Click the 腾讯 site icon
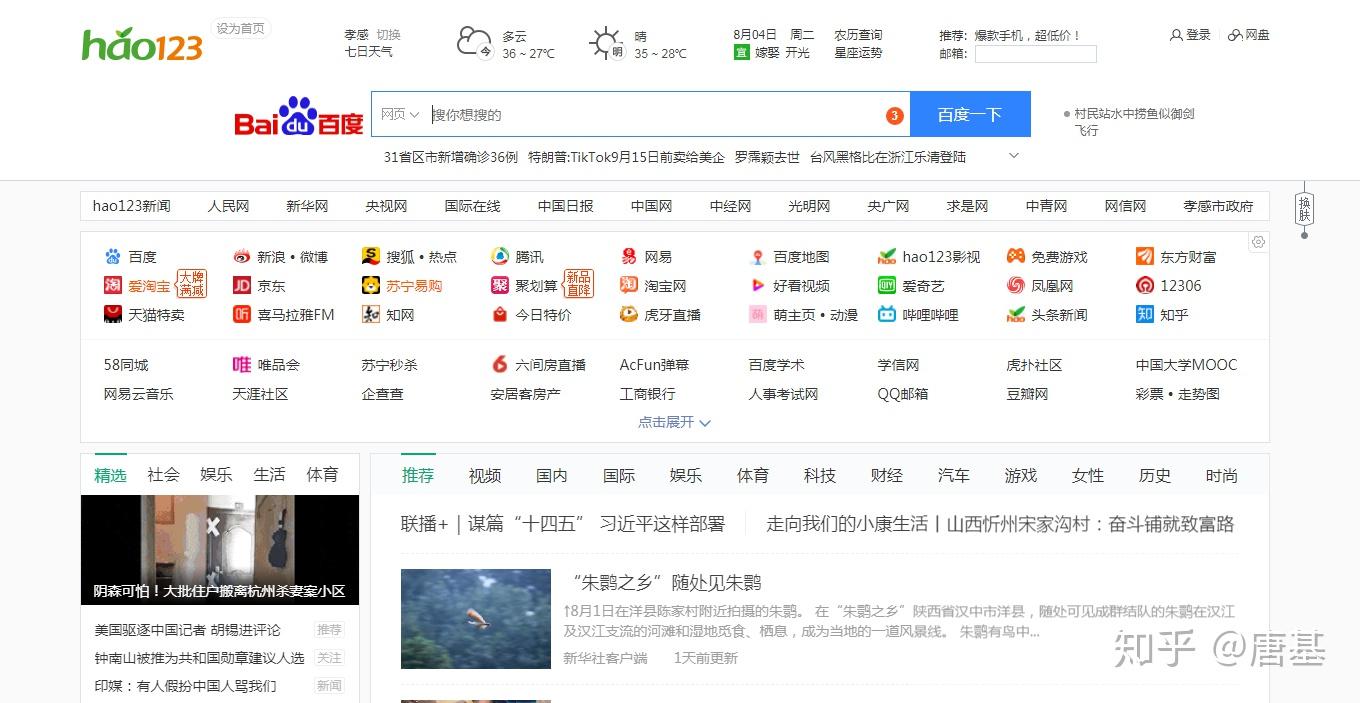Image resolution: width=1360 pixels, height=703 pixels. tap(500, 257)
